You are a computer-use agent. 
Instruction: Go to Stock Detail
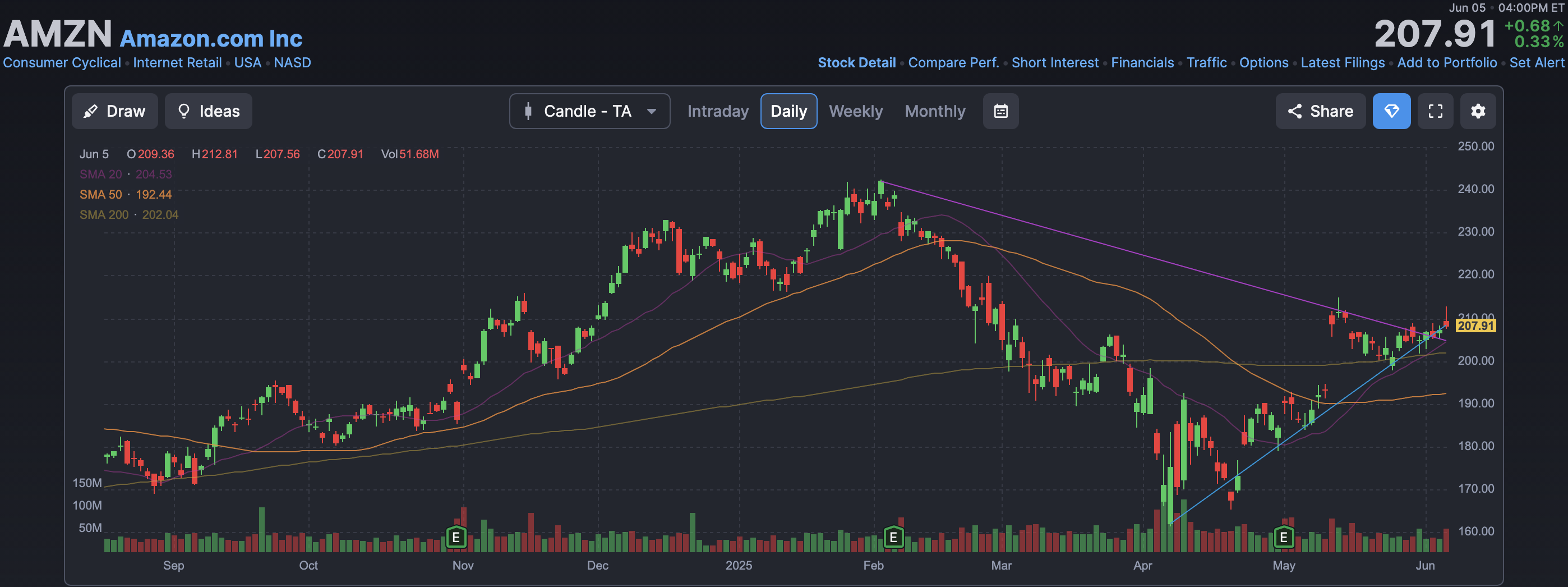point(856,63)
